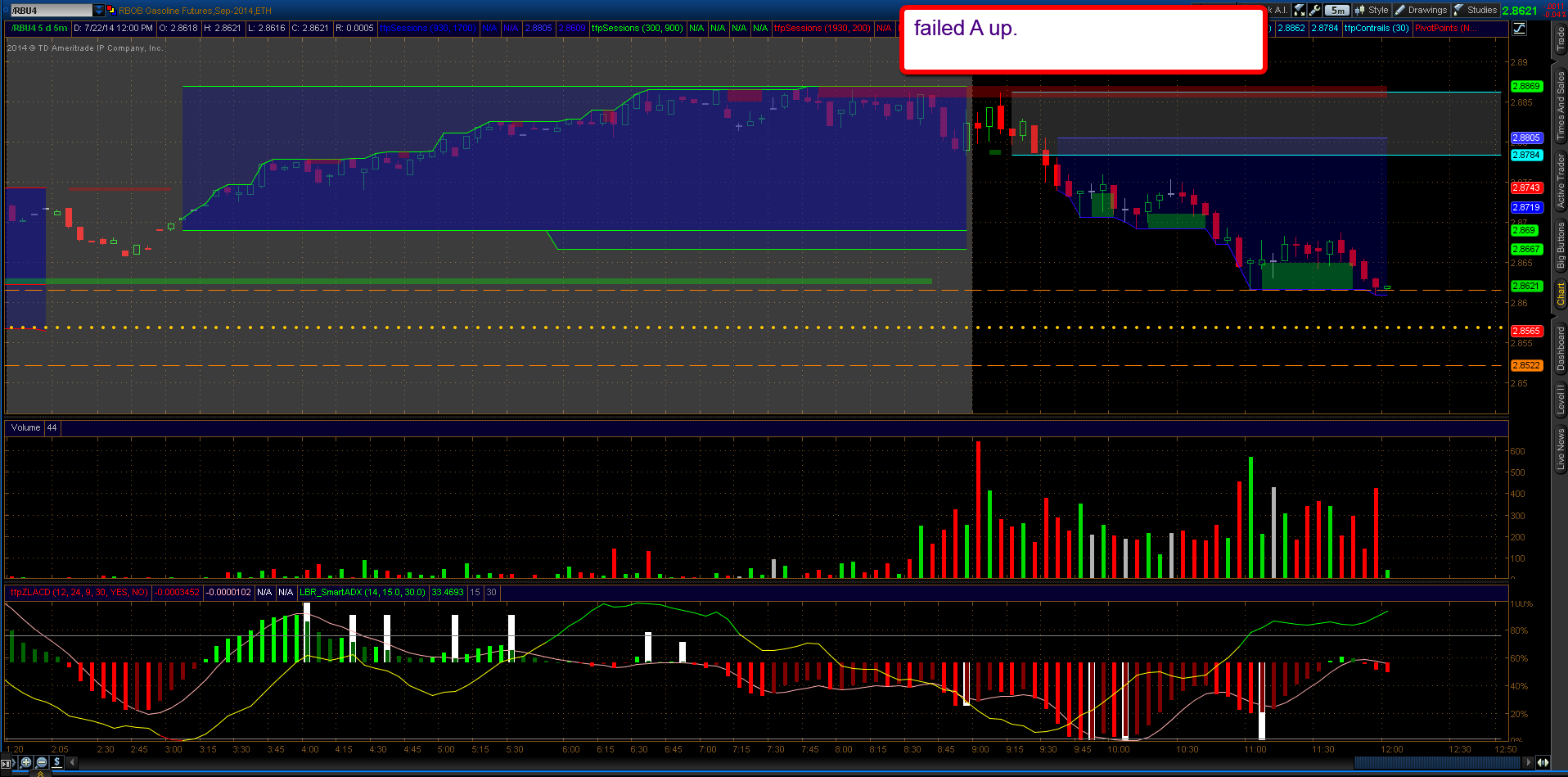1568x777 pixels.
Task: Click the Volume study label
Action: 25,427
